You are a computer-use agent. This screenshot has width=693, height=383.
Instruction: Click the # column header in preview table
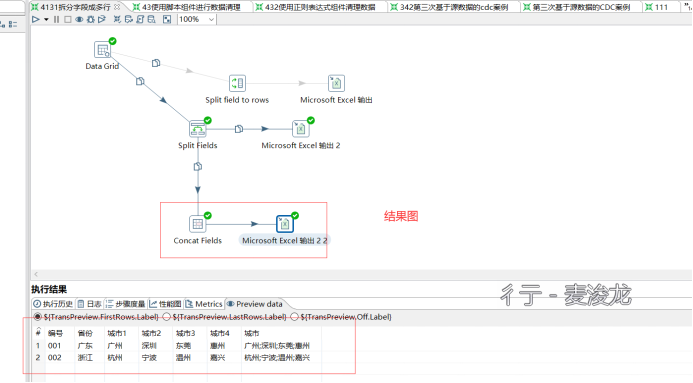tap(38, 333)
